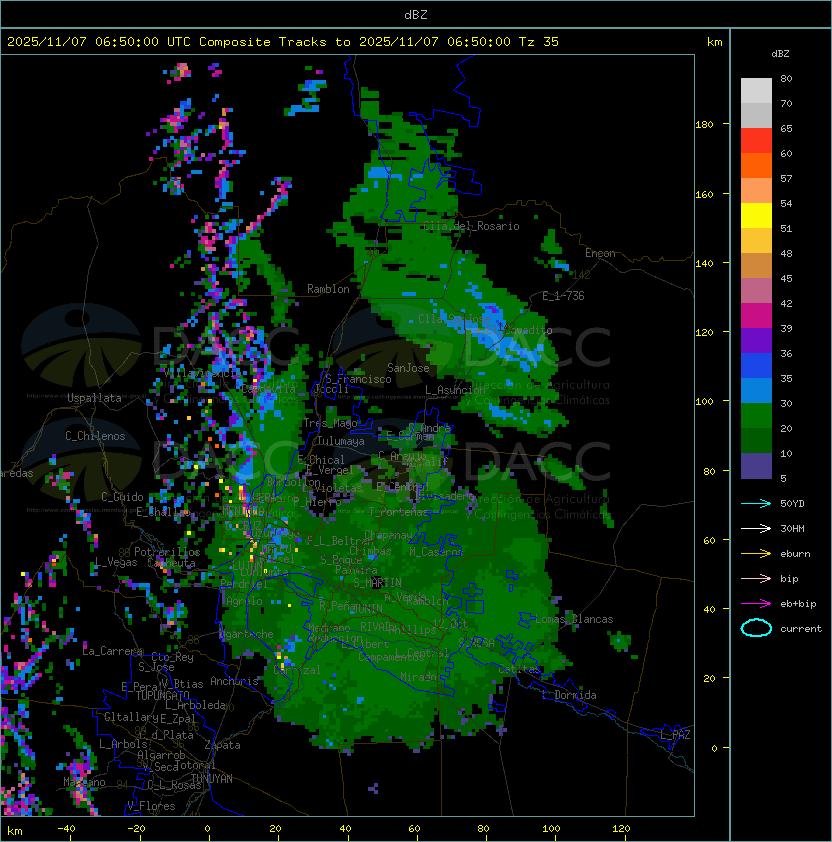Click the L_PAZ place label

(675, 735)
